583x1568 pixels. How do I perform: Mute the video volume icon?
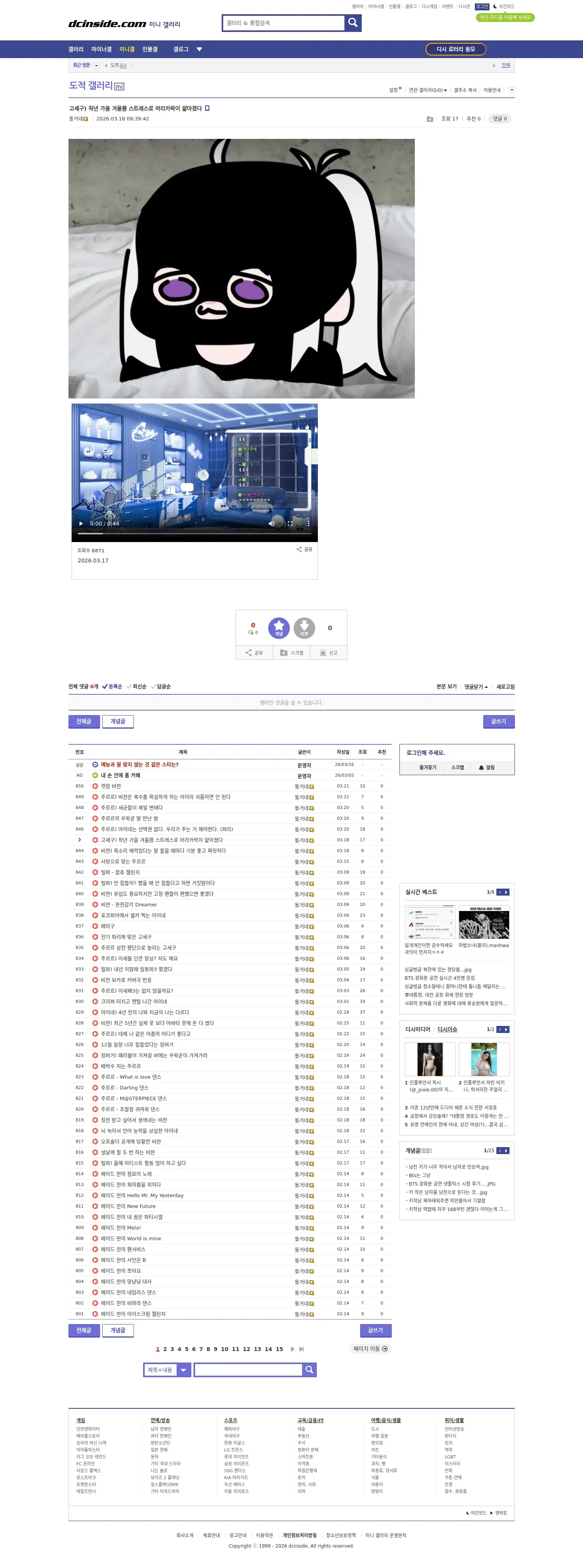272,524
